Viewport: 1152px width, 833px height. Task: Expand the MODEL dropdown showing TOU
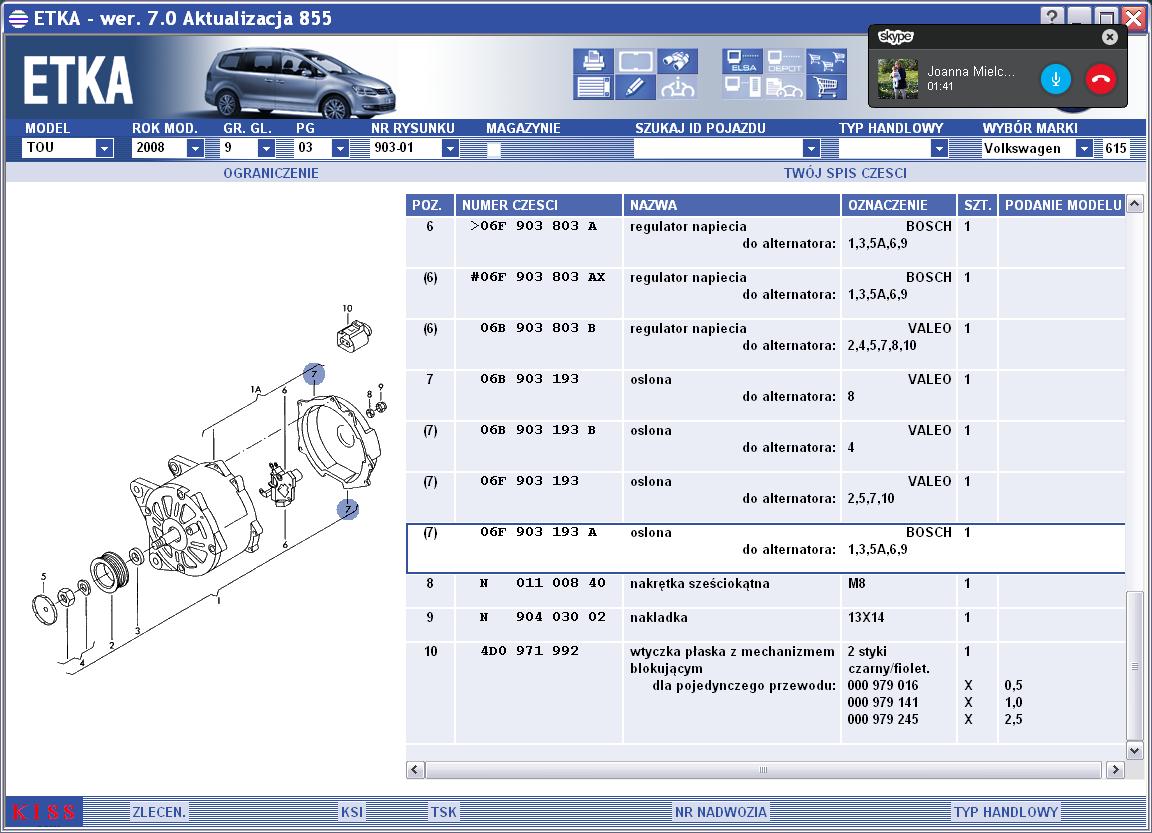pyautogui.click(x=104, y=148)
